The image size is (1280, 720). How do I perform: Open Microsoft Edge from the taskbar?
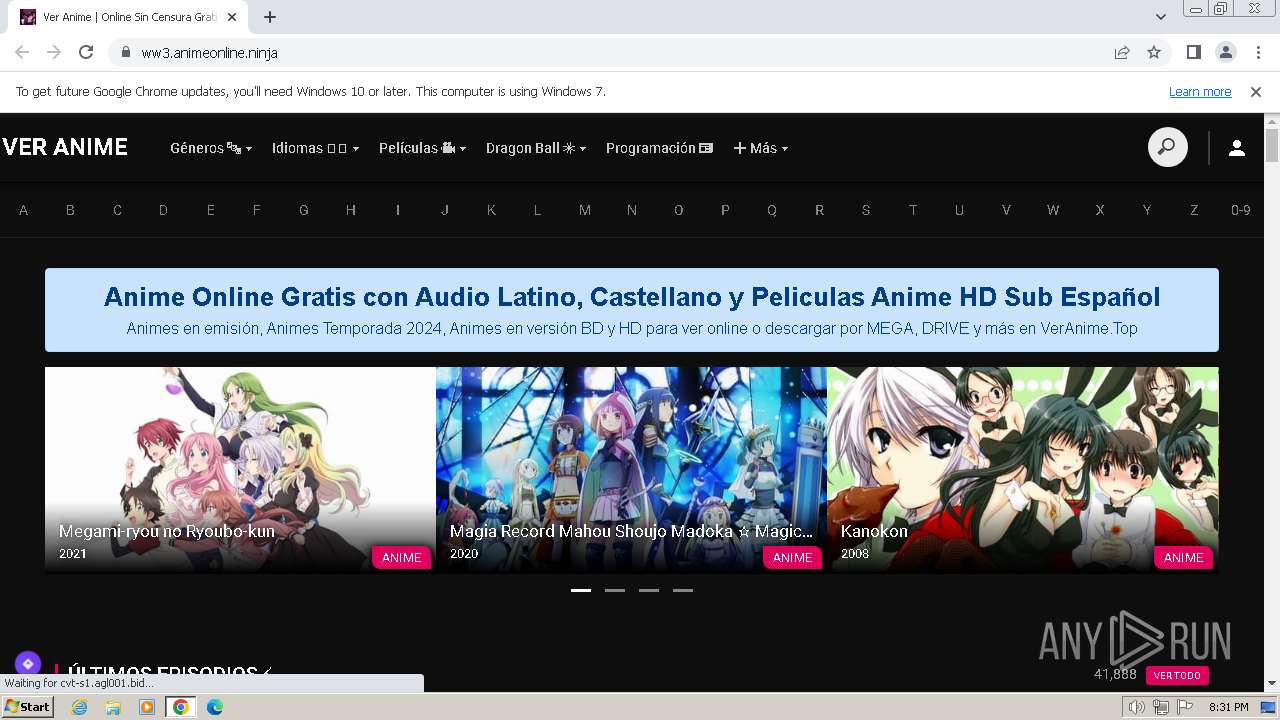(214, 707)
